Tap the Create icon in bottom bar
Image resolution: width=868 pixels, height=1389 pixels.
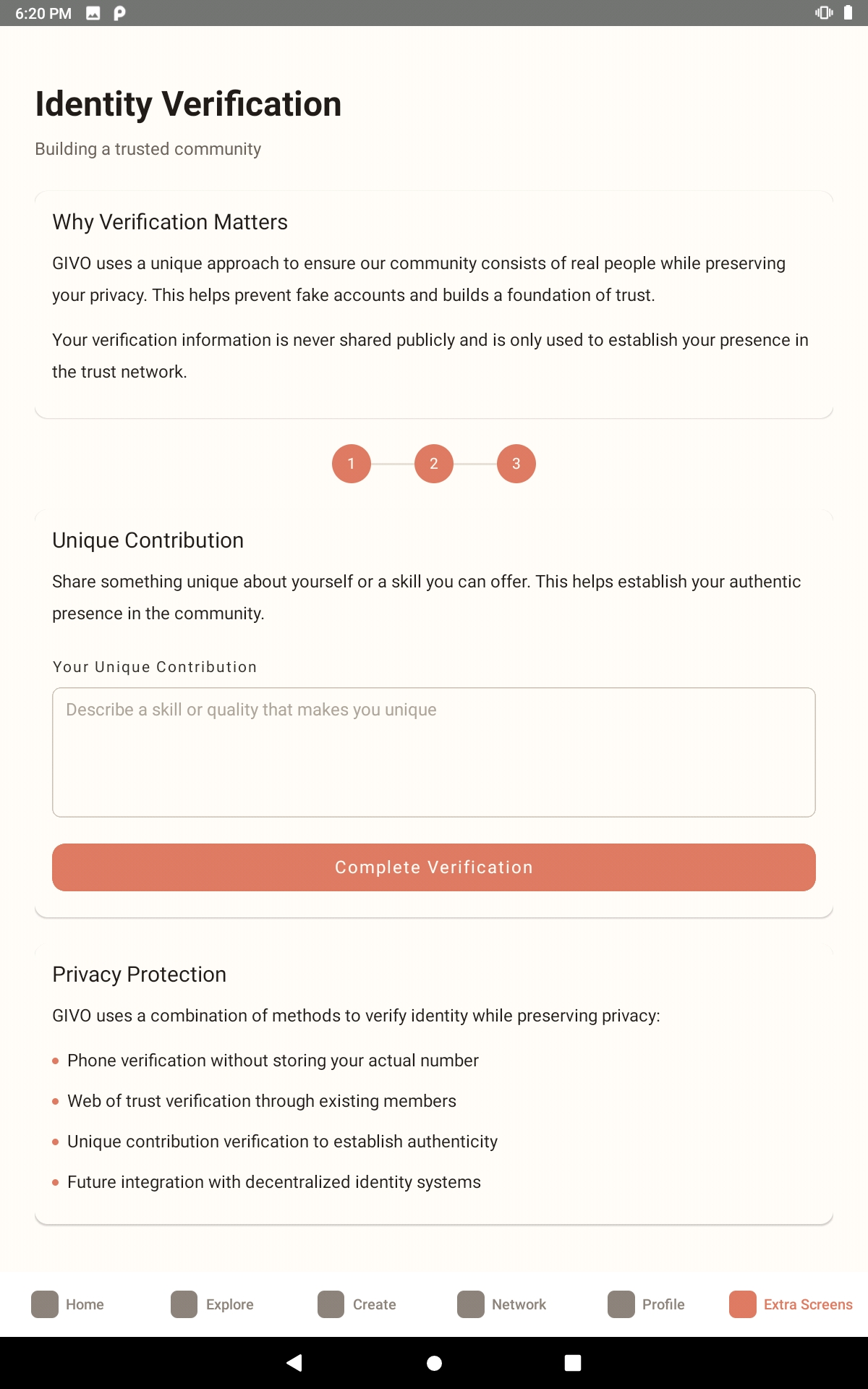click(331, 1304)
